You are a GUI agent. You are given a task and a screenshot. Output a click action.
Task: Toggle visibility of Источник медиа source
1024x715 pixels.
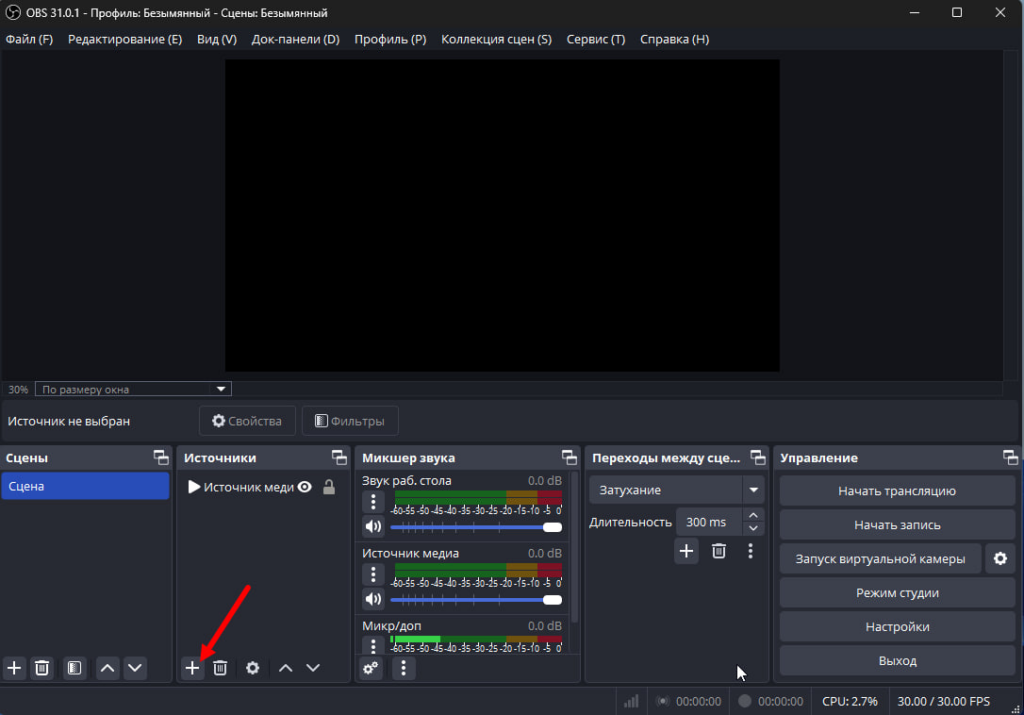(305, 487)
